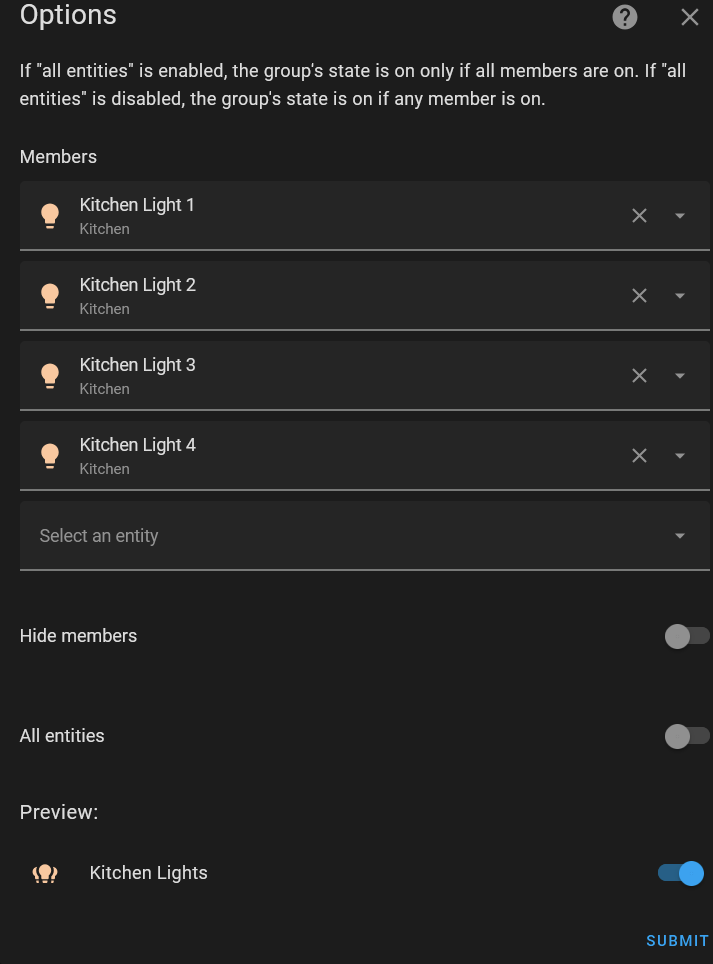Close the Options dialog
713x964 pixels.
690,17
